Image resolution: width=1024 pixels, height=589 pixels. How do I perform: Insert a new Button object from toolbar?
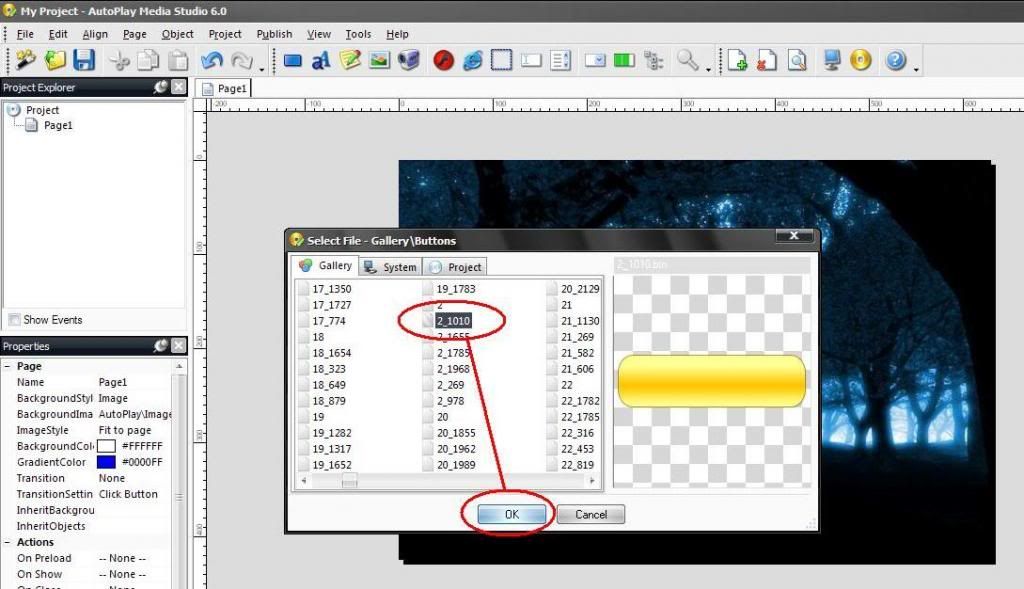pos(293,61)
